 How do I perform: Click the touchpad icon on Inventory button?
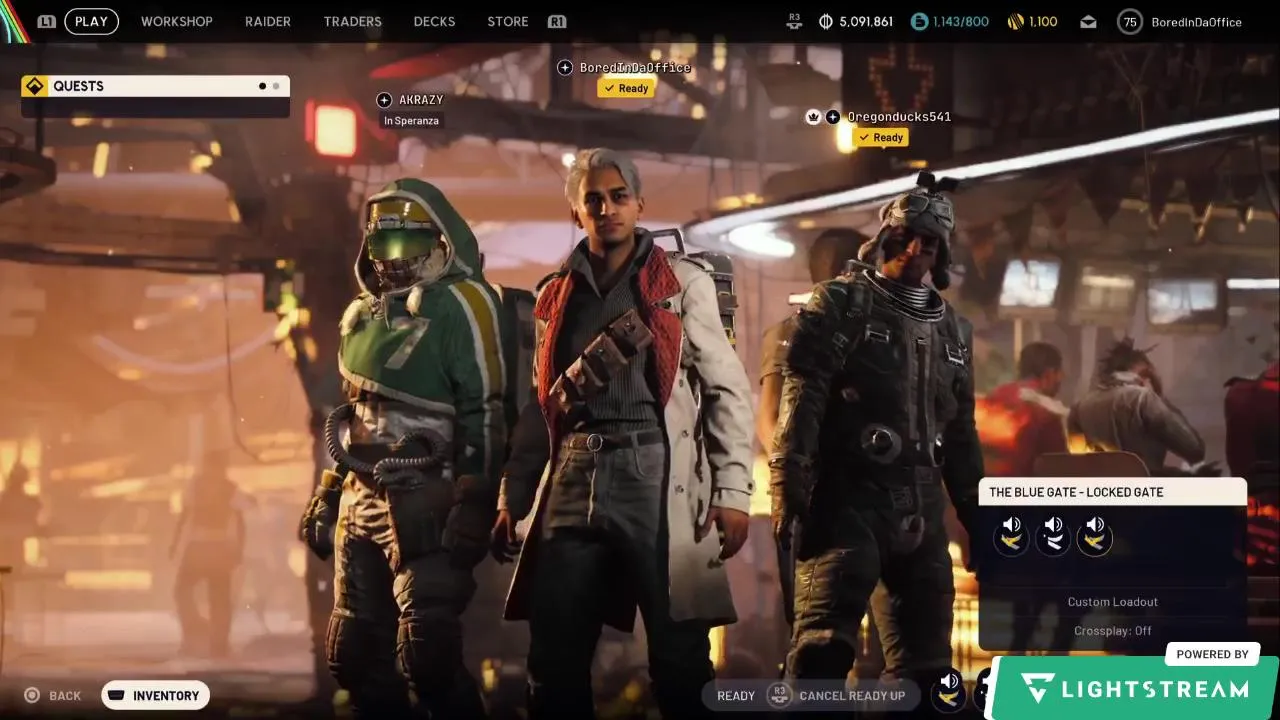click(116, 695)
